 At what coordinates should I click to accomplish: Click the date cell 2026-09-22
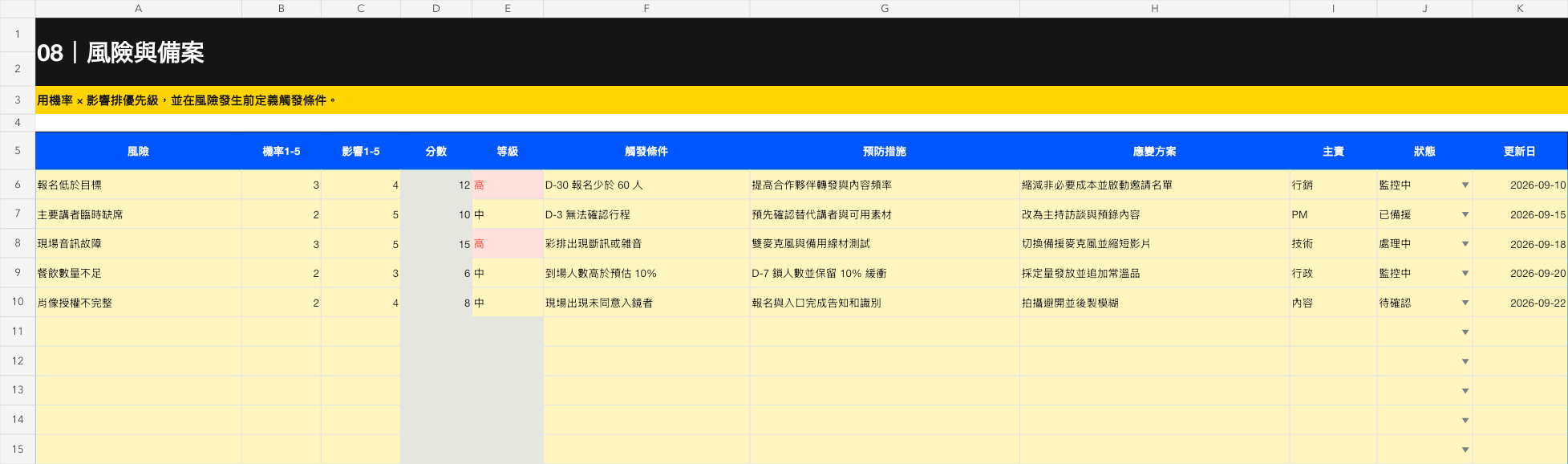coord(1520,303)
